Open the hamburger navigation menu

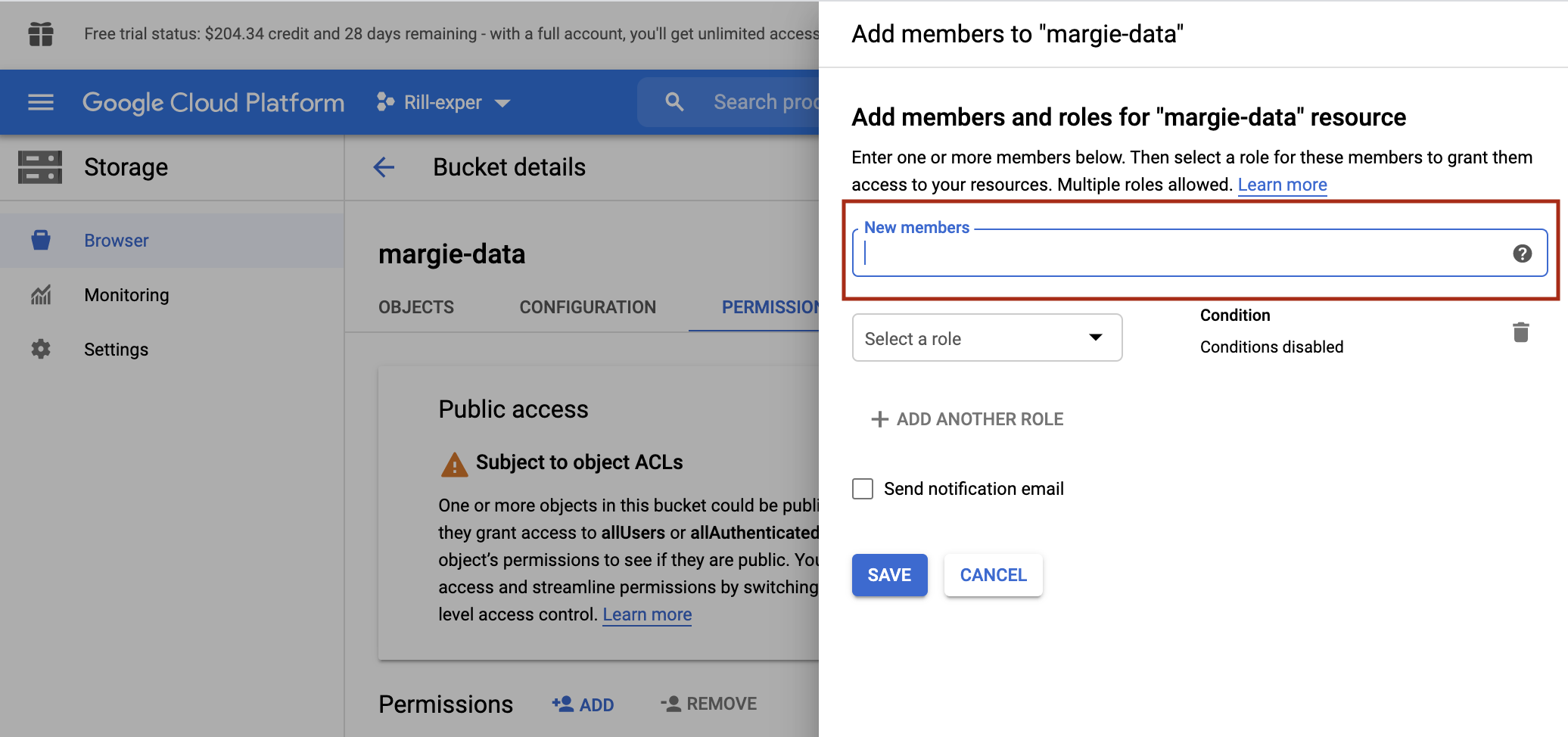pyautogui.click(x=41, y=102)
